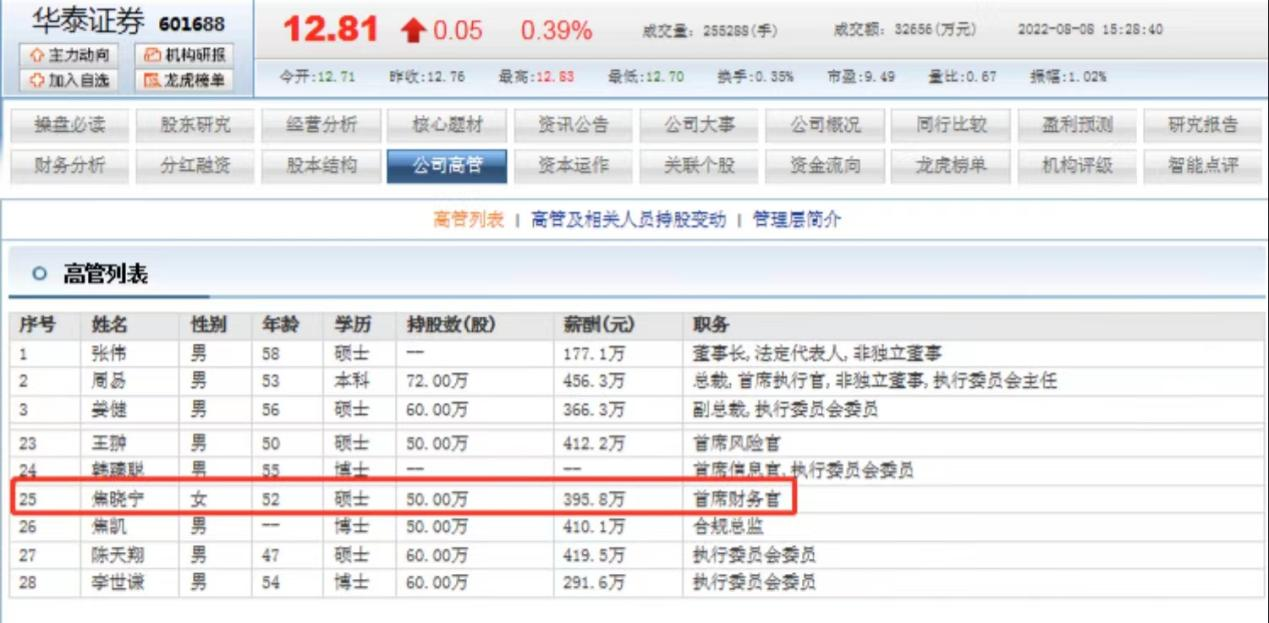Click name 姜健 in row 3
The width and height of the screenshot is (1269, 623).
110,409
